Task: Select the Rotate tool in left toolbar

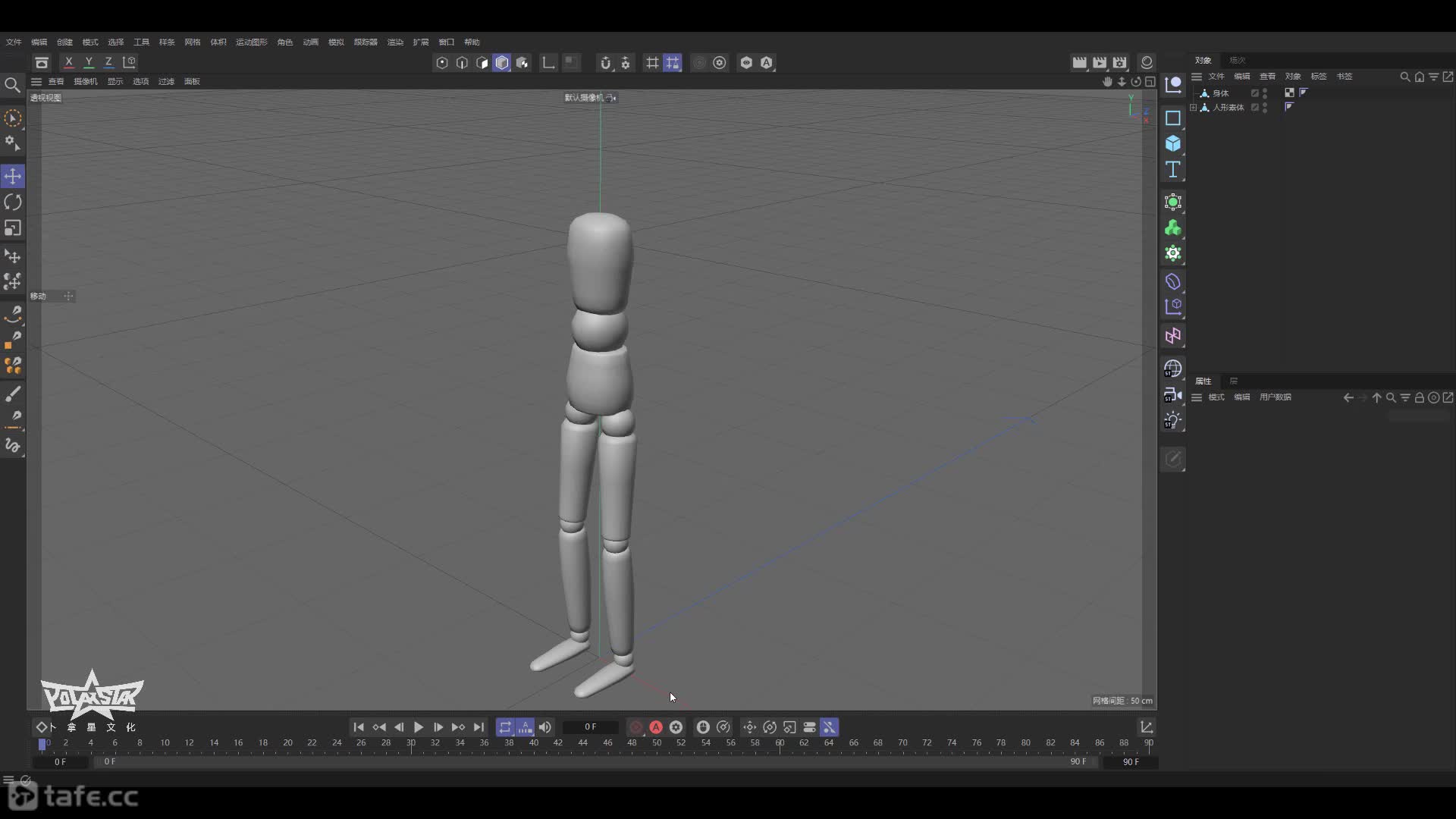Action: point(13,202)
